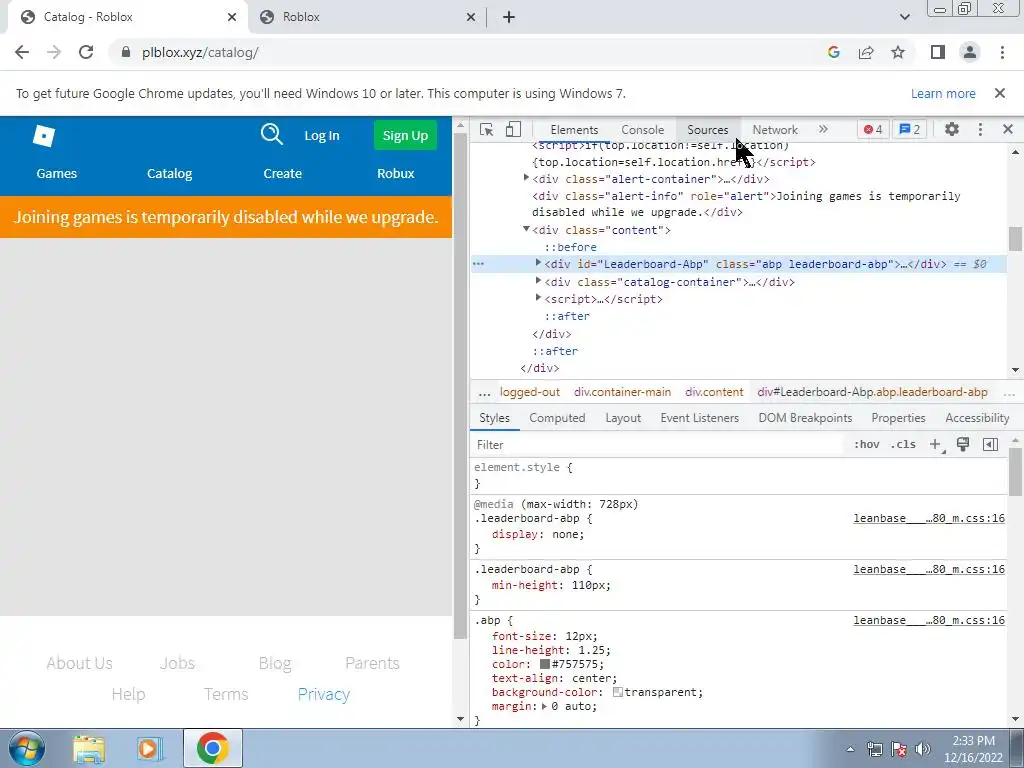Click the browser forward arrow

click(x=54, y=52)
